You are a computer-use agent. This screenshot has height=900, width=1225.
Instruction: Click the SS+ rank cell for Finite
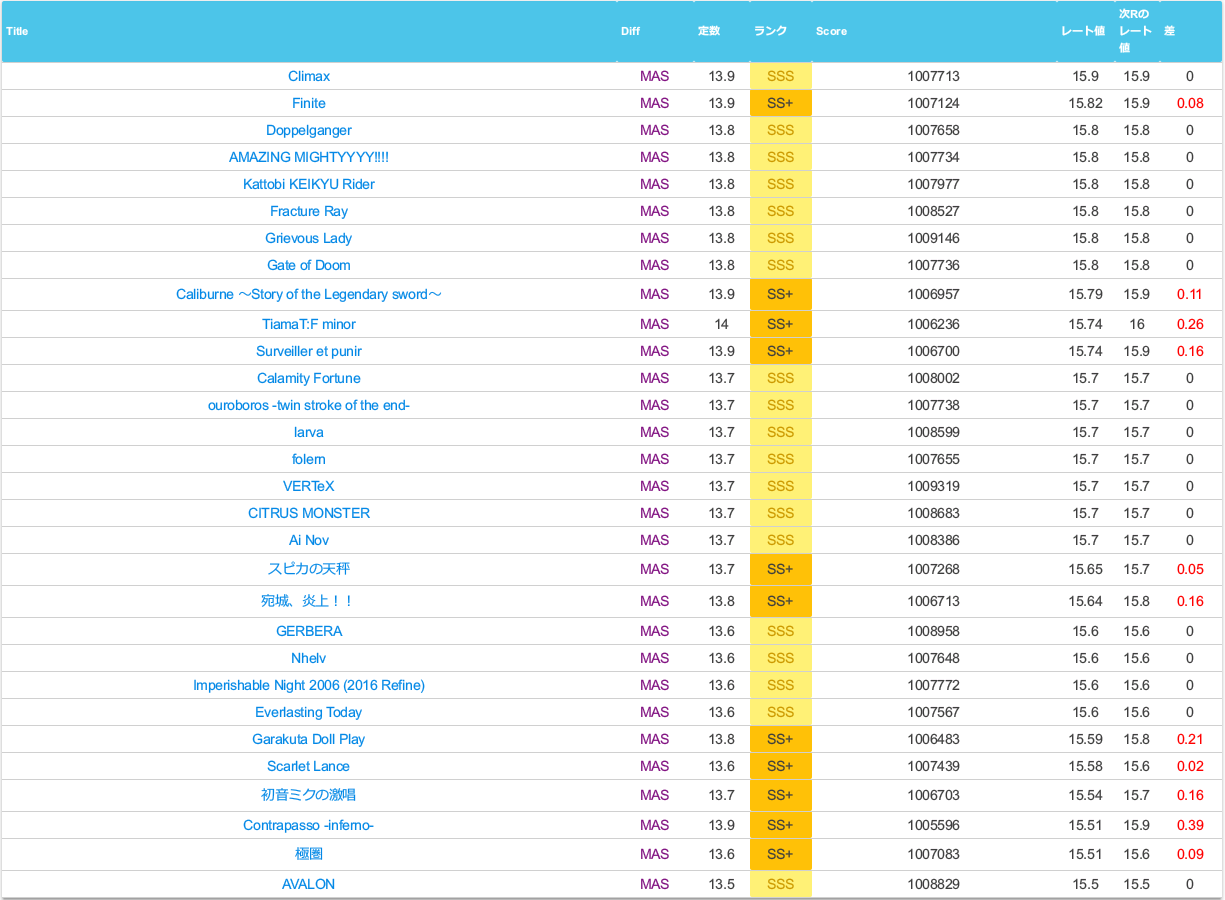pyautogui.click(x=780, y=104)
